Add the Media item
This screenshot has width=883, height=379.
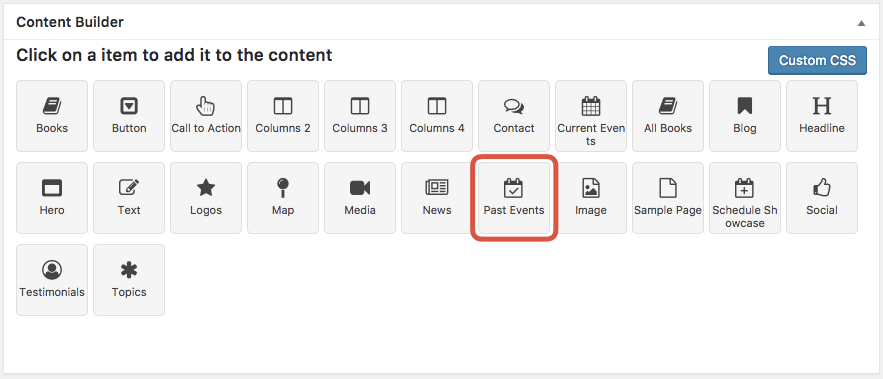(360, 198)
